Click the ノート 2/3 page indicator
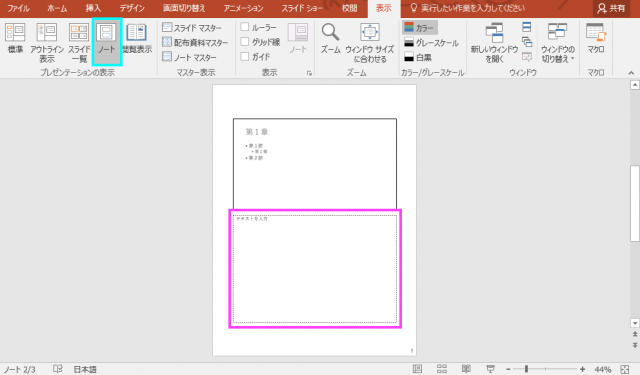This screenshot has height=375, width=640. pyautogui.click(x=20, y=369)
